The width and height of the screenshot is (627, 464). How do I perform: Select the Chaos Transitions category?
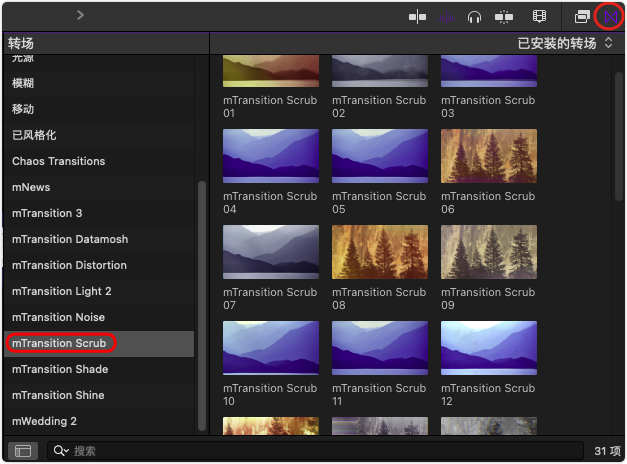(x=99, y=161)
